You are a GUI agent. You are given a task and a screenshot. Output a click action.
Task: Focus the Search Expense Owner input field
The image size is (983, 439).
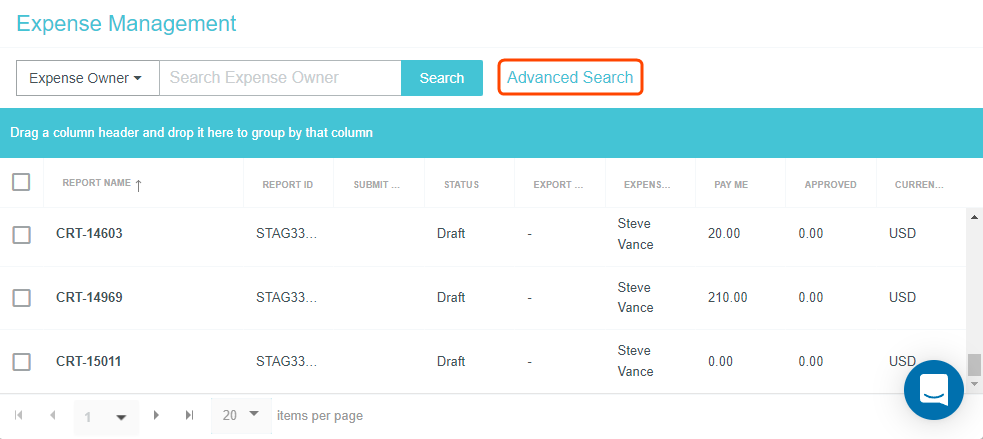point(280,78)
